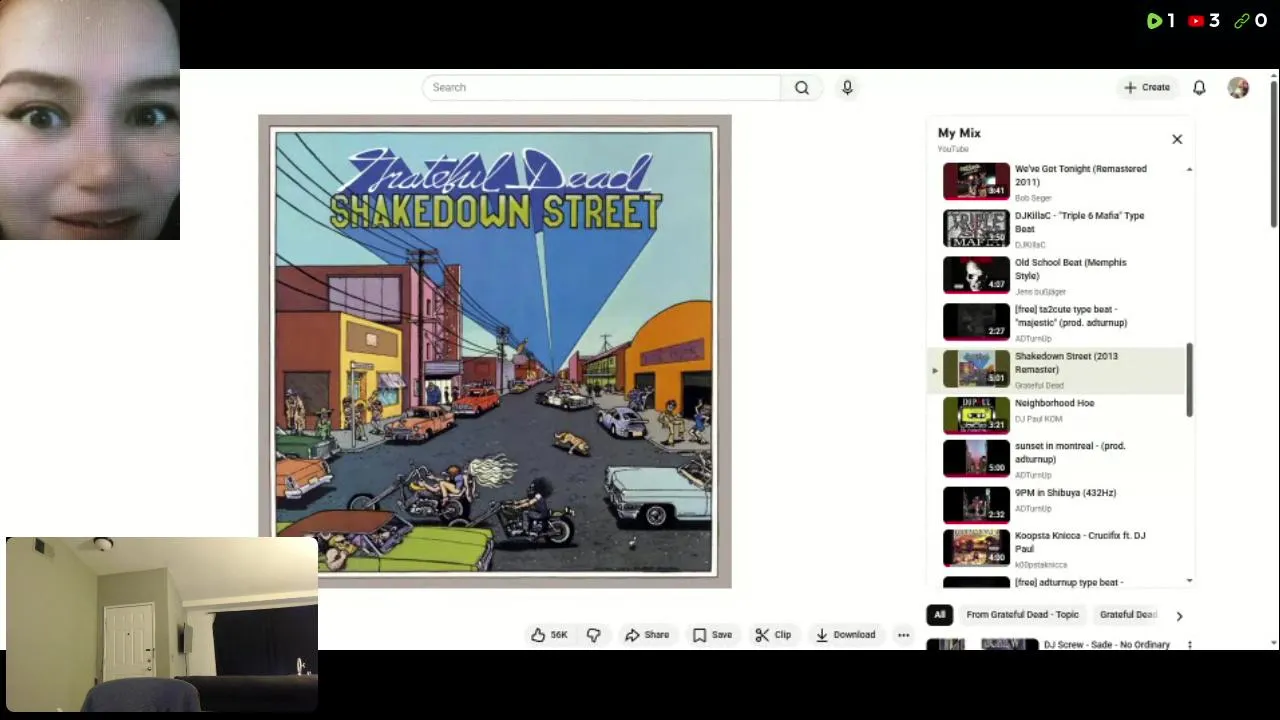Click the Share button

647,635
